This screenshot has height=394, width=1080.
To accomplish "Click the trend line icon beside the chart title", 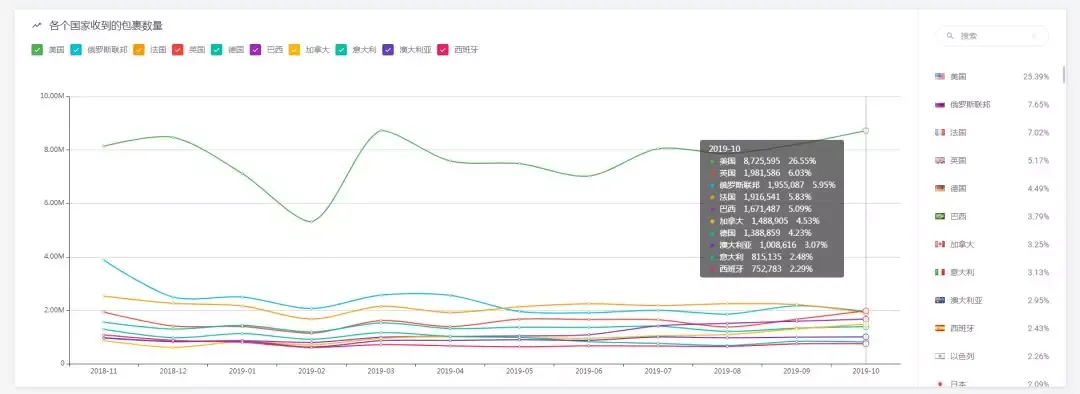I will click(37, 25).
